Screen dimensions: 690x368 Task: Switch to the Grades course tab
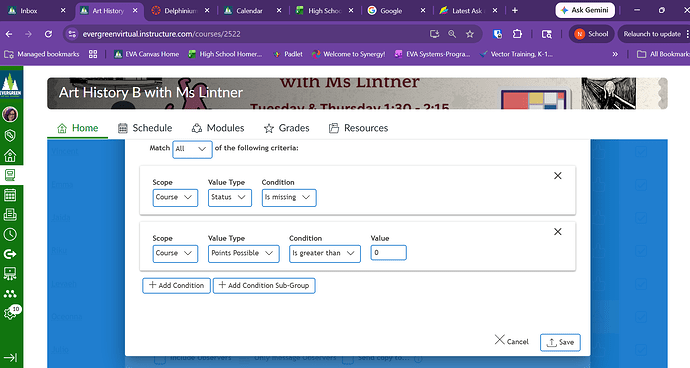click(x=286, y=128)
